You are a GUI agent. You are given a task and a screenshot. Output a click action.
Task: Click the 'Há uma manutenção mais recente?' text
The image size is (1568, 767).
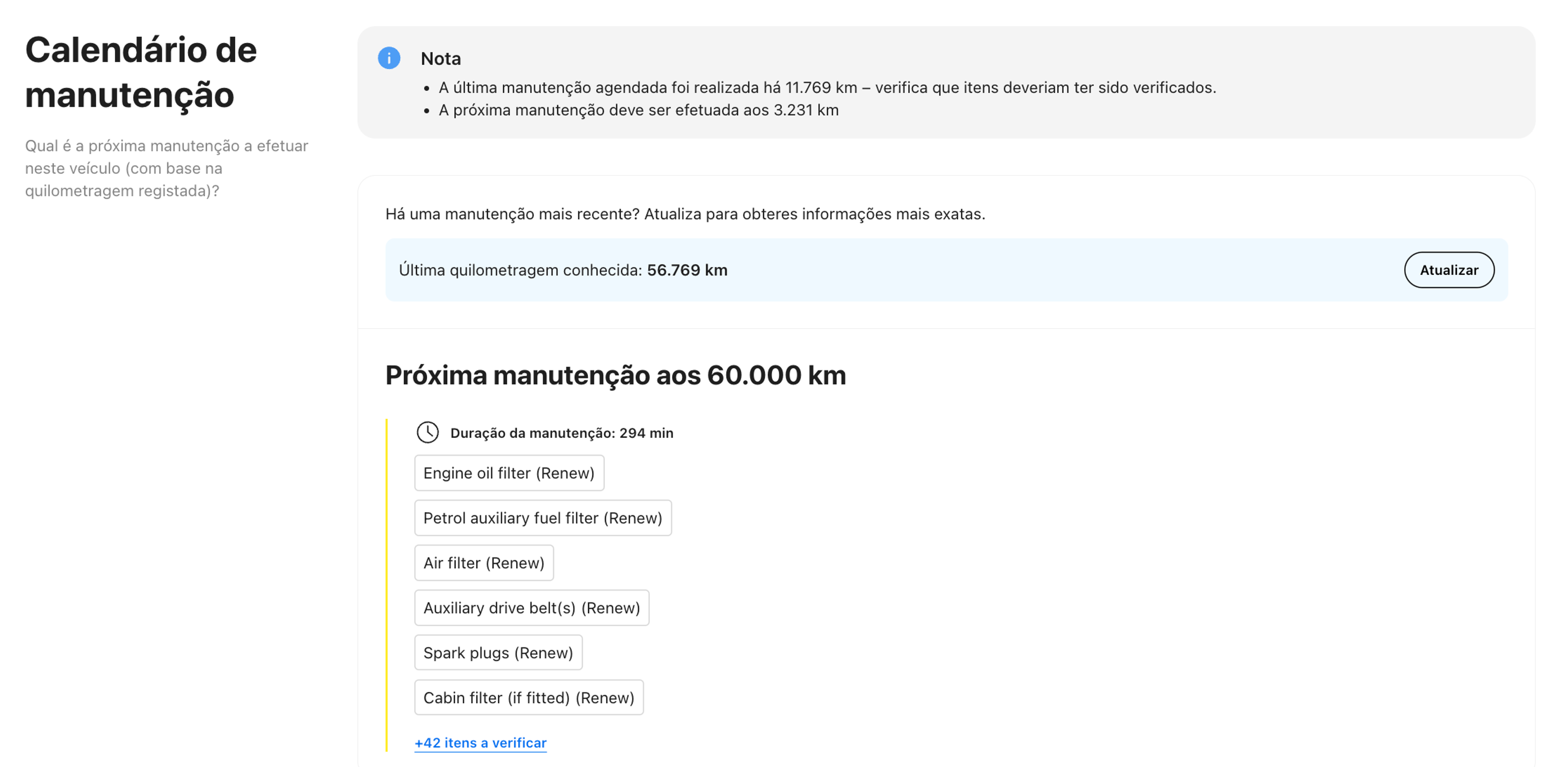(685, 214)
